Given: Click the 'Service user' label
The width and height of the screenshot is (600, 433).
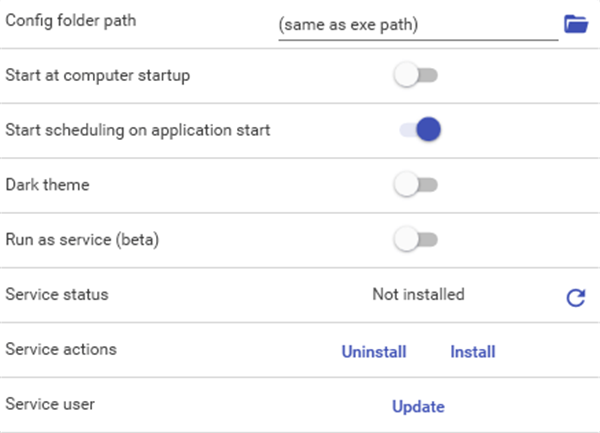Looking at the screenshot, I should [50, 405].
